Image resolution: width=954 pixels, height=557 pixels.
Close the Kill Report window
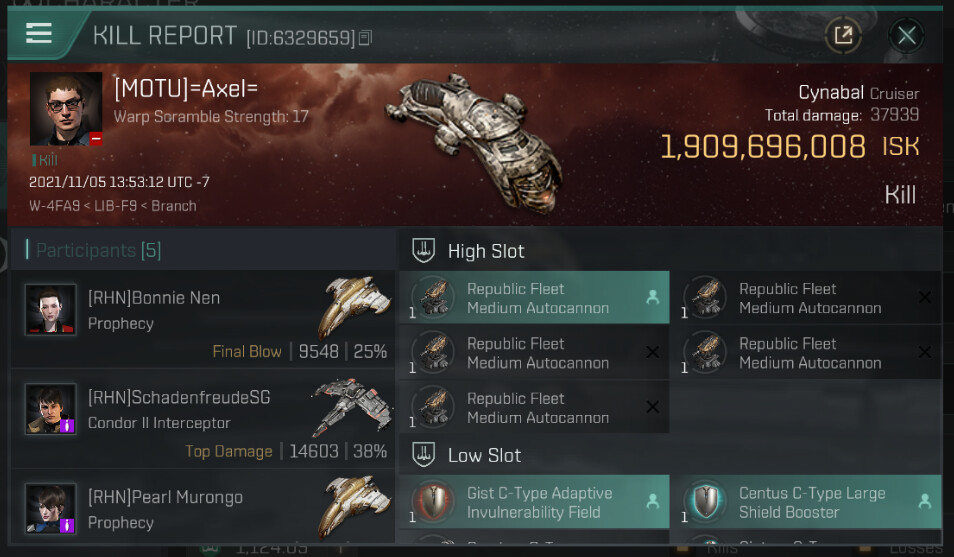click(906, 36)
